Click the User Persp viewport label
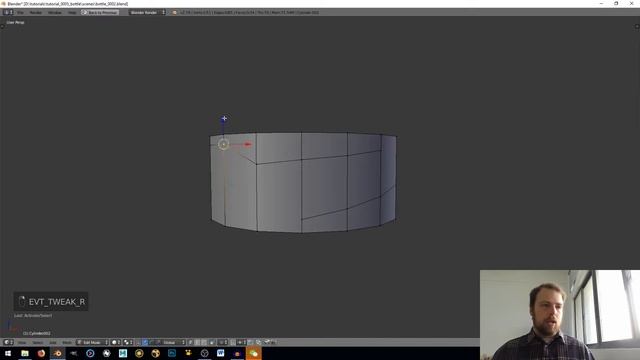Viewport: 640px width, 360px height. [x=16, y=22]
